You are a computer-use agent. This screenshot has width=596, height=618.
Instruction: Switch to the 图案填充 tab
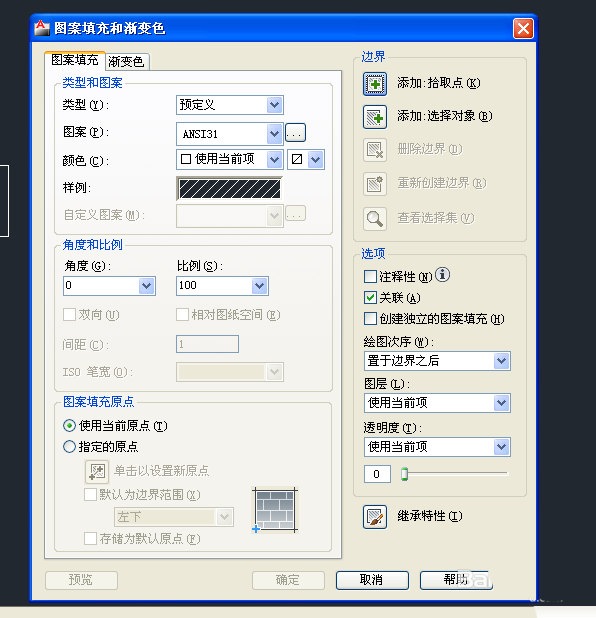tap(75, 60)
